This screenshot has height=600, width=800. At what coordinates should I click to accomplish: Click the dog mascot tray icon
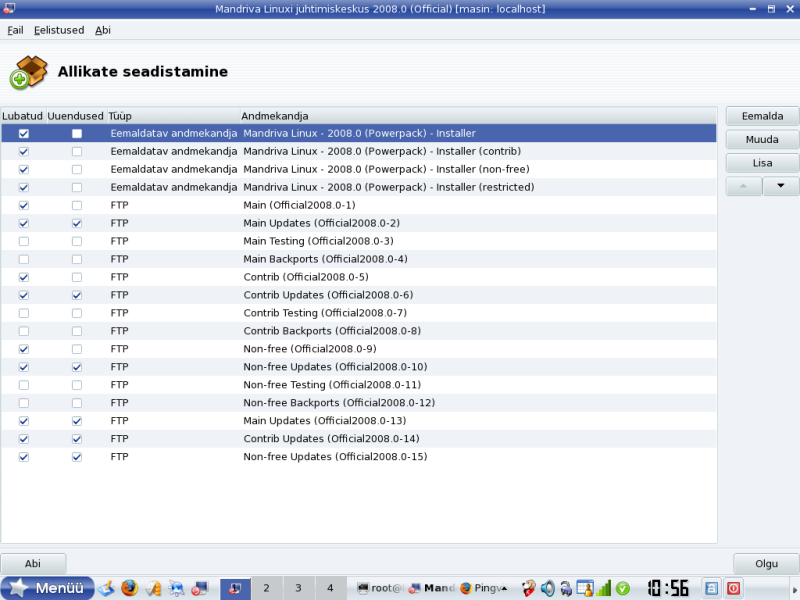pyautogui.click(x=529, y=588)
